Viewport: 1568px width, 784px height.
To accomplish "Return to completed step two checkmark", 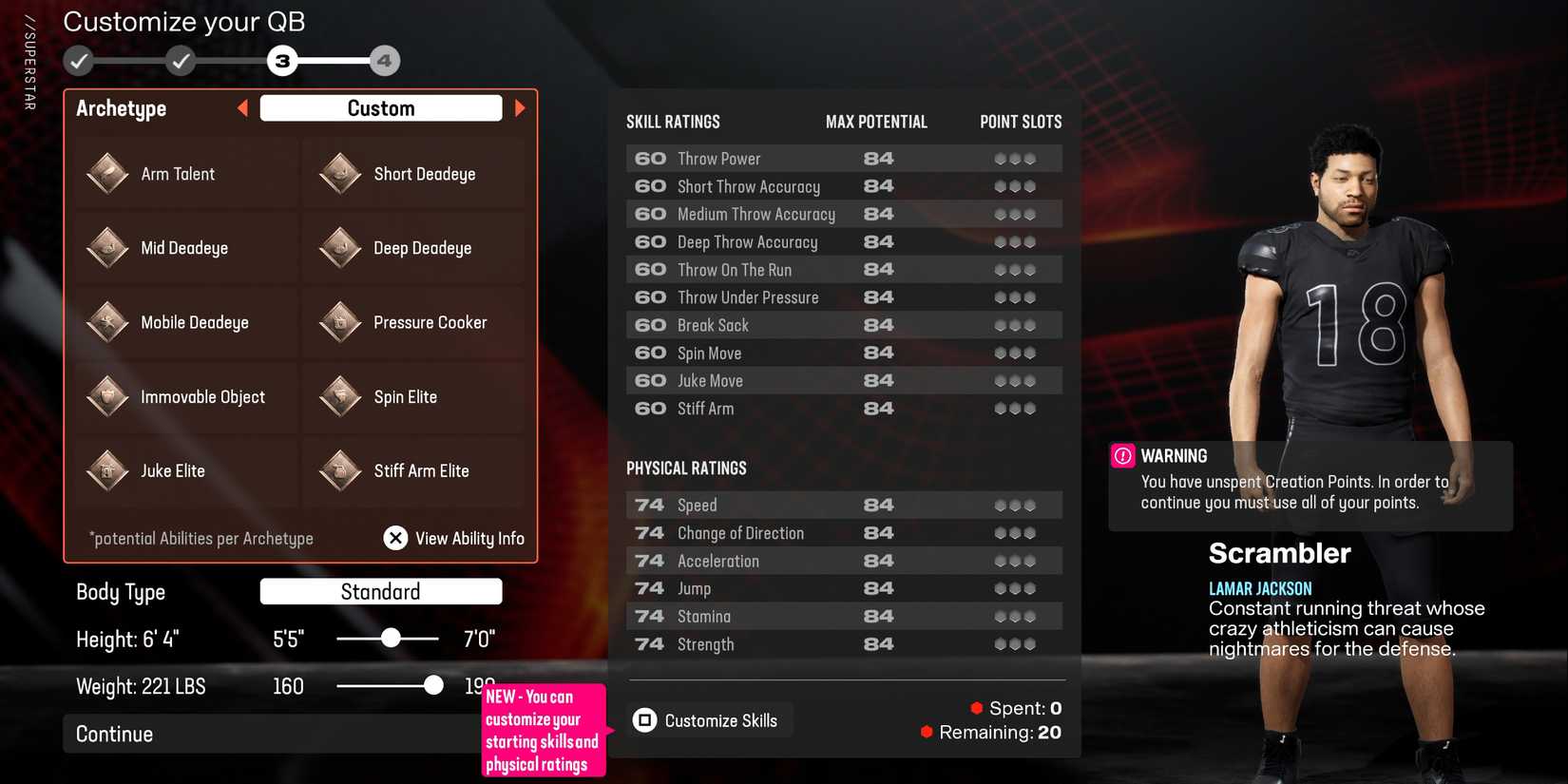I will tap(180, 61).
